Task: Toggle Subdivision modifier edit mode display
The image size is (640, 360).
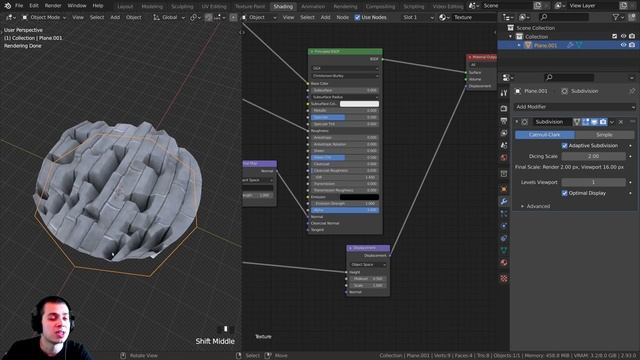Action: coord(586,122)
